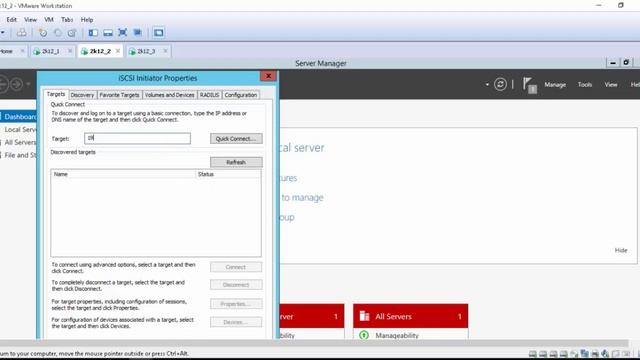Screen dimensions: 640x360
Task: Enter VMware full screen mode
Action: tap(122, 33)
